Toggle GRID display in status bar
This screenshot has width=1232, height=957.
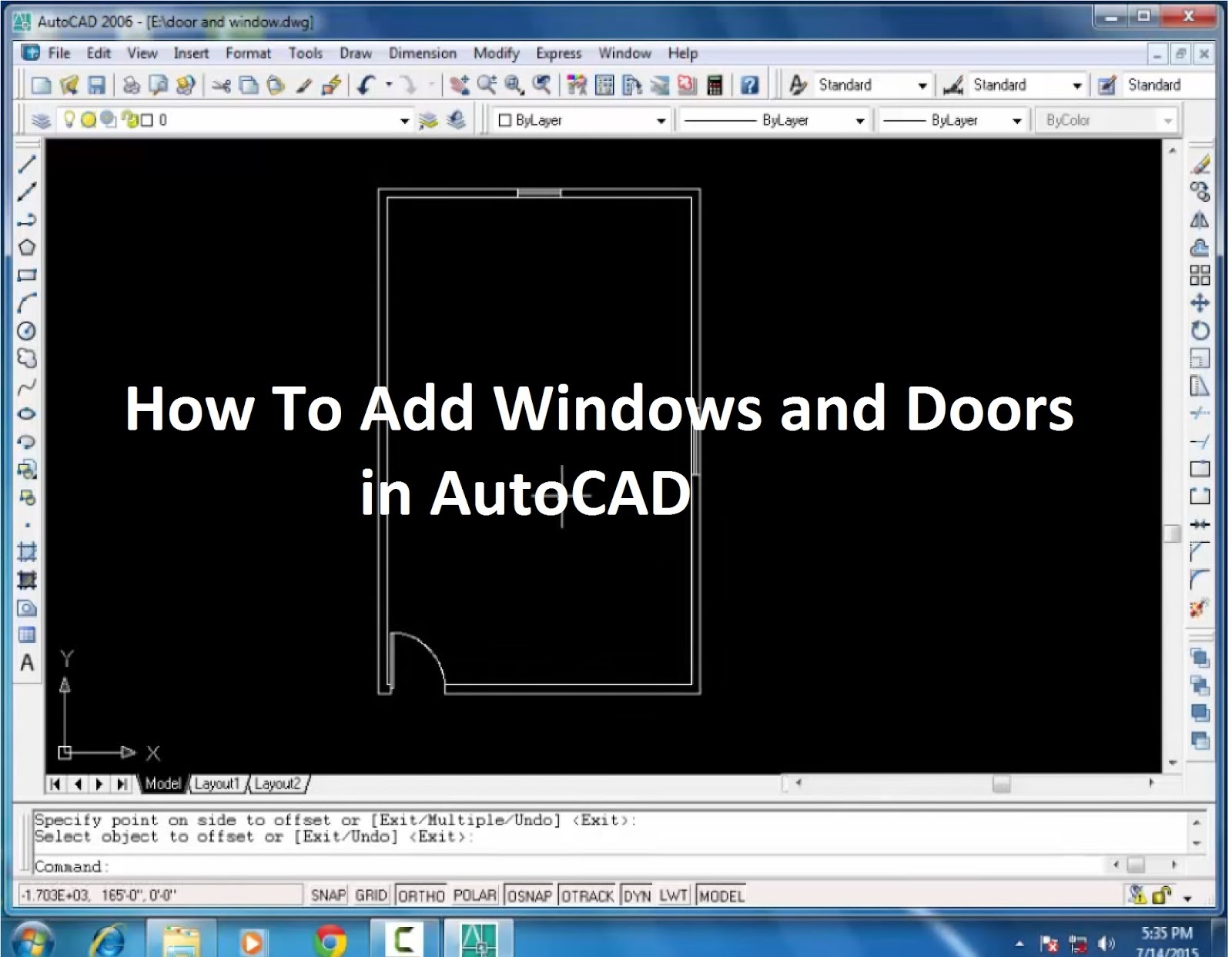371,895
